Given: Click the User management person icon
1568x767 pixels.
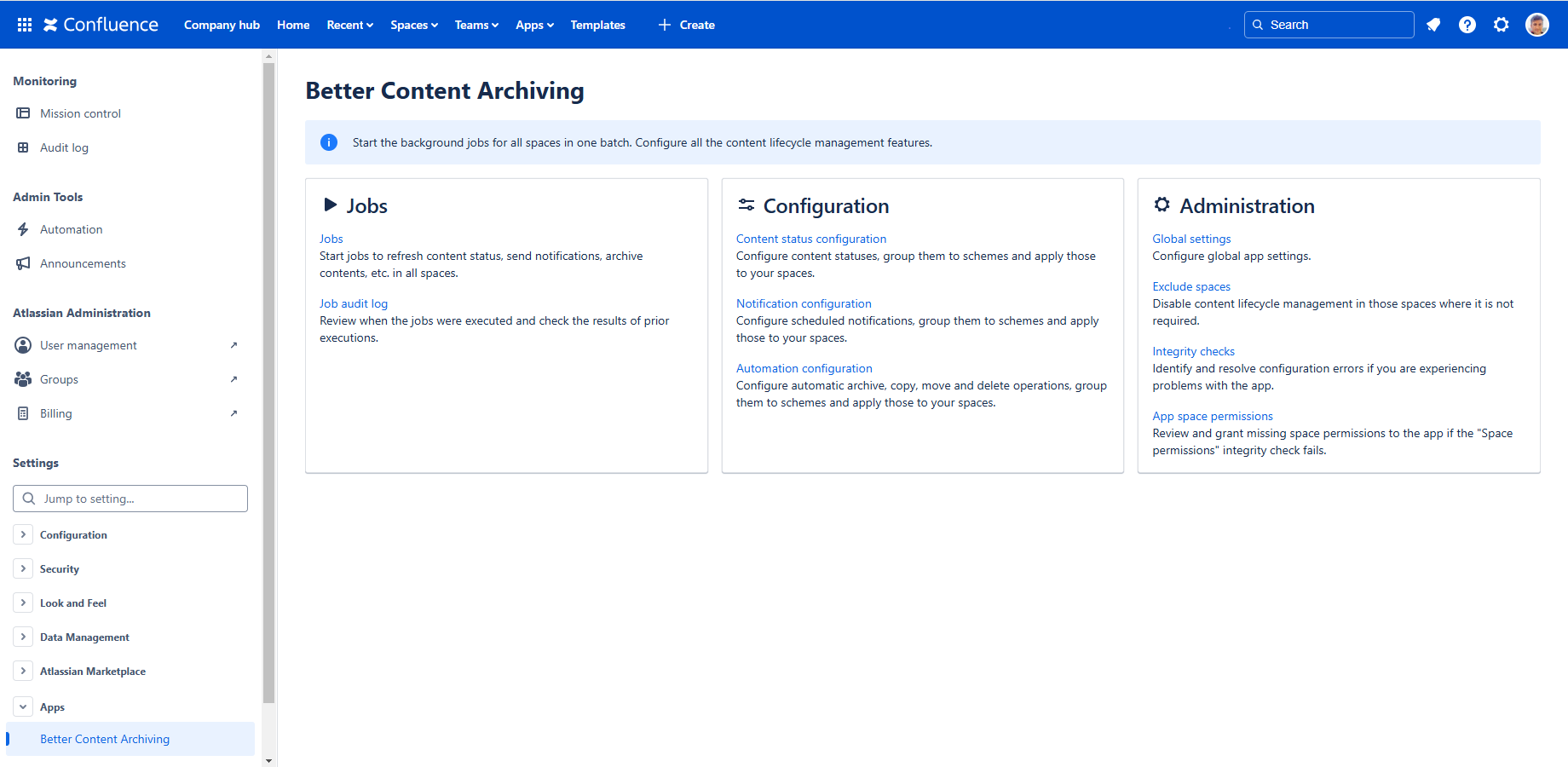Looking at the screenshot, I should (23, 345).
